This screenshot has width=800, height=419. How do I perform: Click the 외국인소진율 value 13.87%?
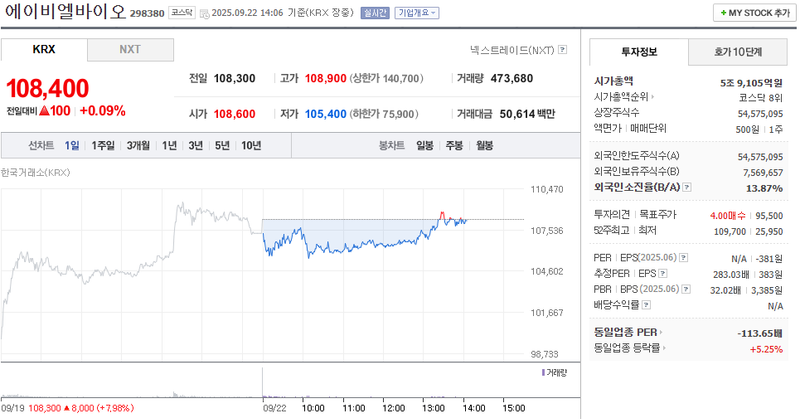(x=764, y=188)
